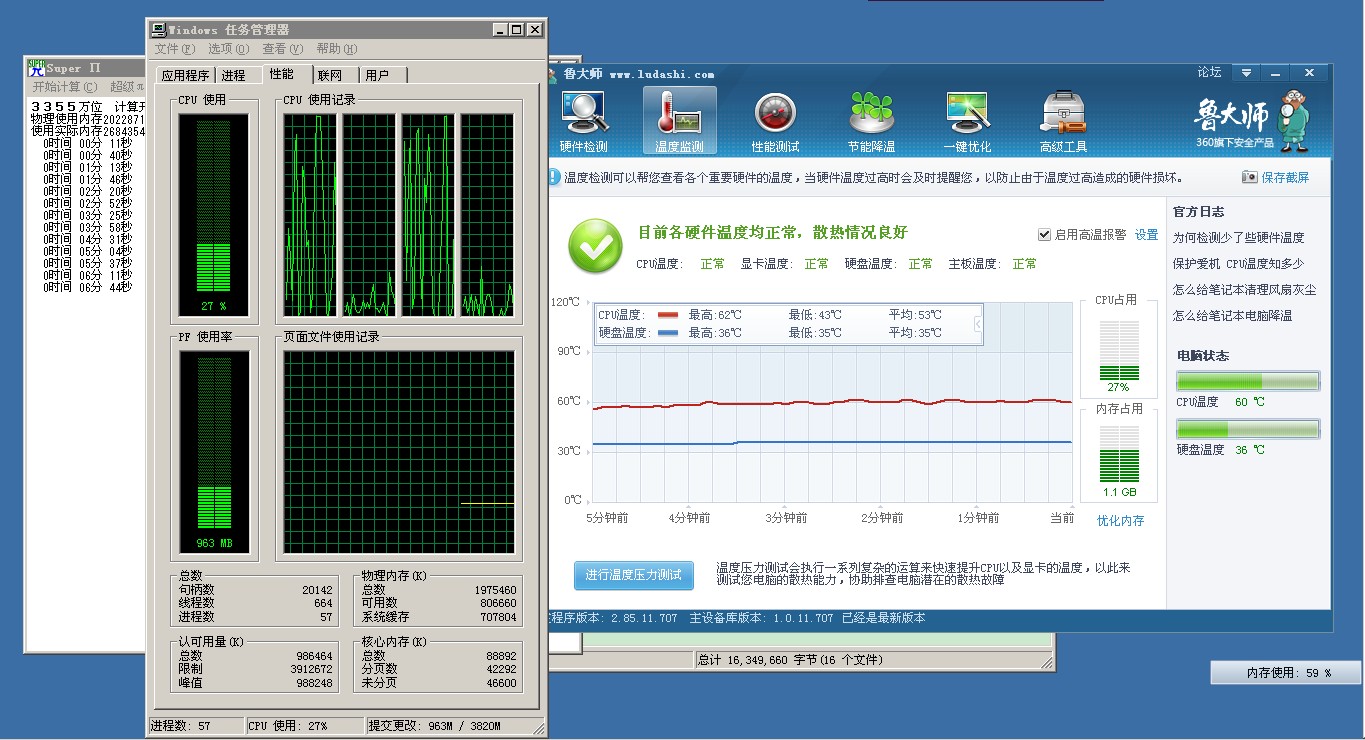Viewport: 1365px width, 740px height.
Task: Switch to 应用程序 tab
Action: click(185, 75)
